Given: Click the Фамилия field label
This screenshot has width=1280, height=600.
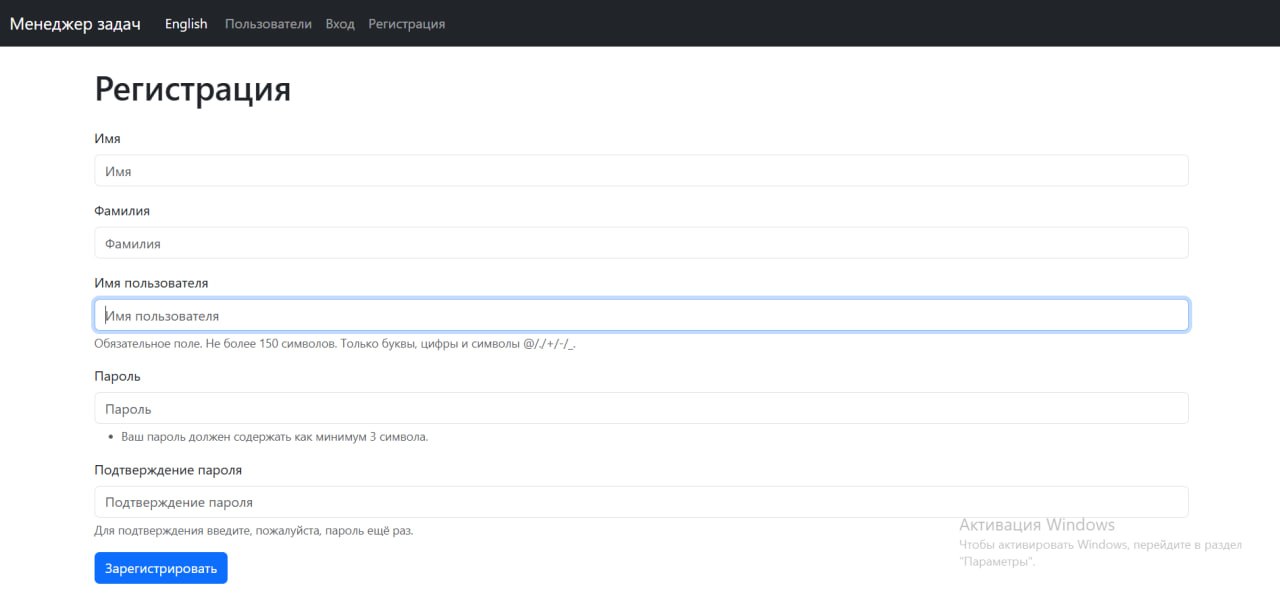Looking at the screenshot, I should pos(122,211).
